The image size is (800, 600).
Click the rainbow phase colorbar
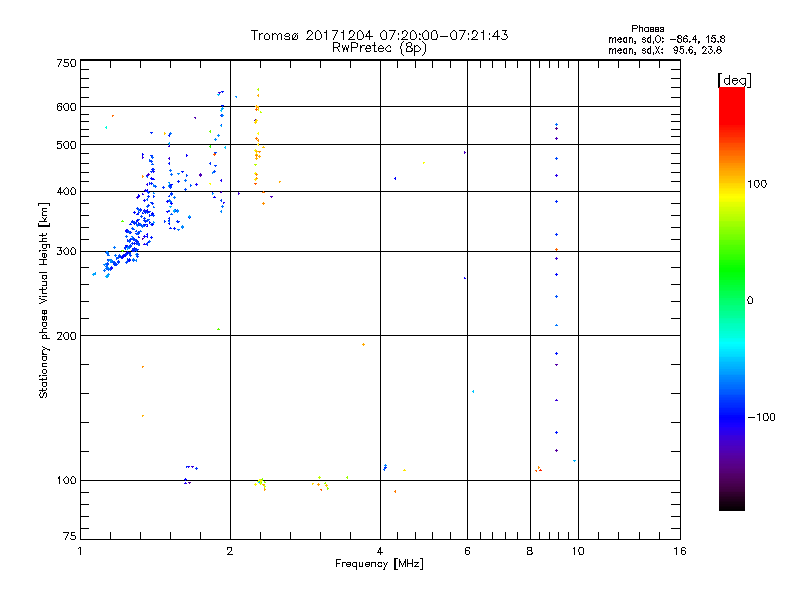pos(732,299)
